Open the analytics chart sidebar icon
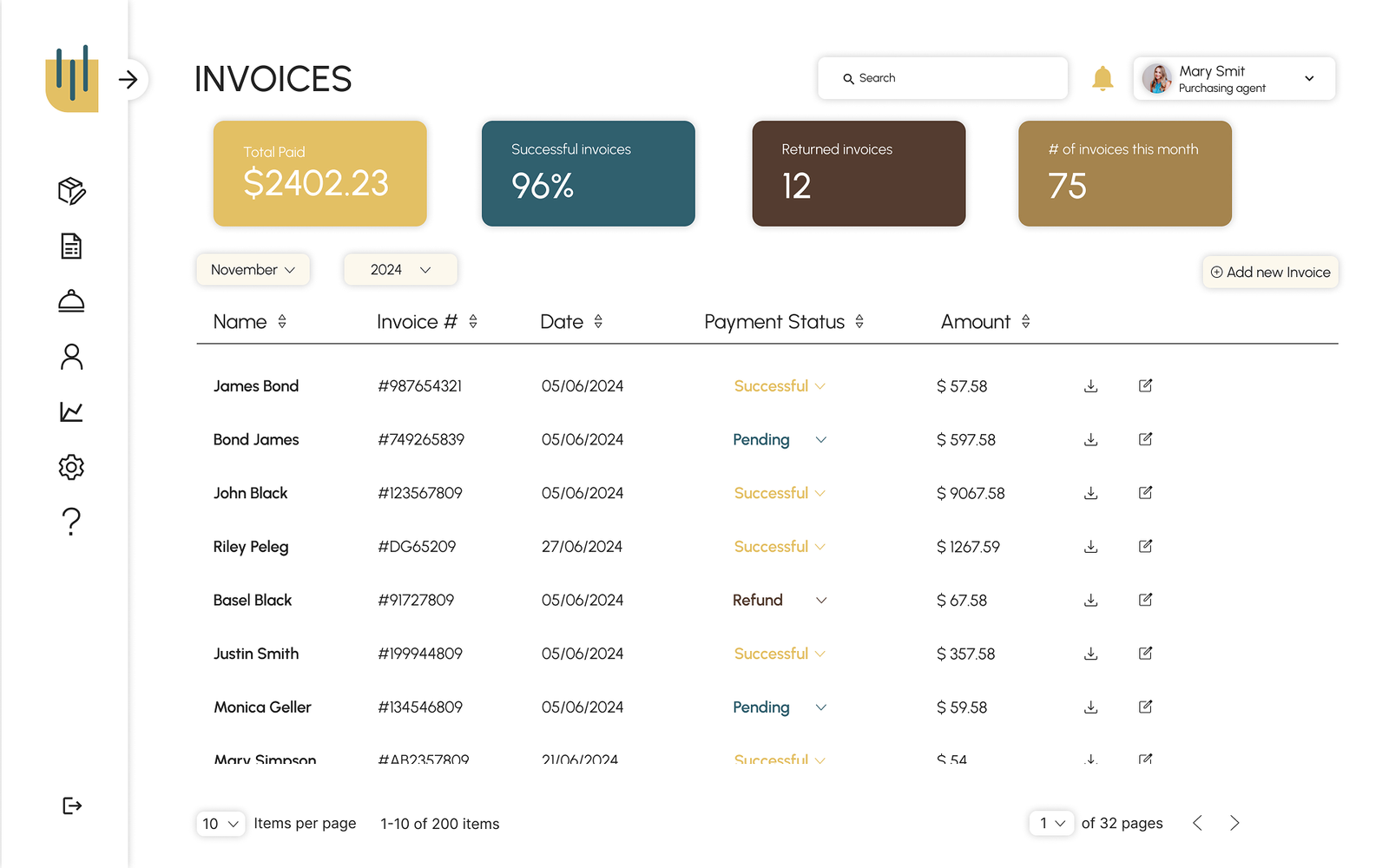Screen dimensions: 1389x868 coord(71,411)
